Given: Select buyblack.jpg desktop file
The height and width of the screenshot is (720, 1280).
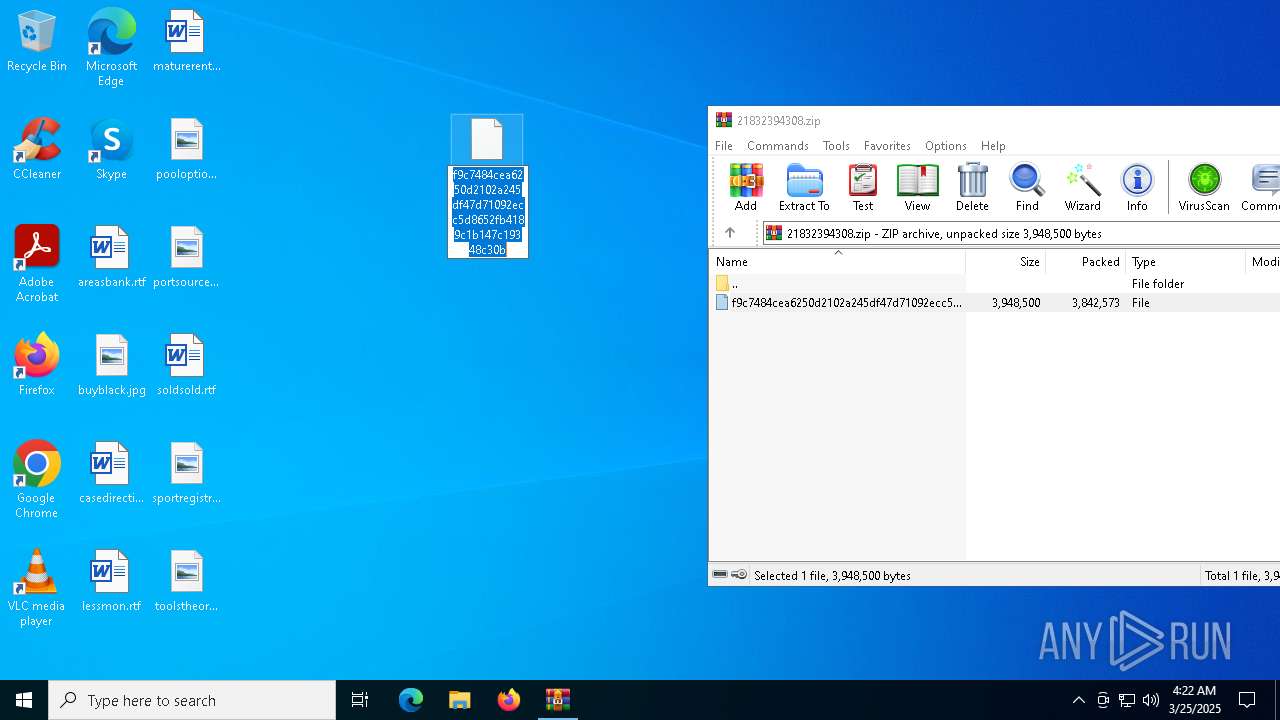Looking at the screenshot, I should [111, 366].
